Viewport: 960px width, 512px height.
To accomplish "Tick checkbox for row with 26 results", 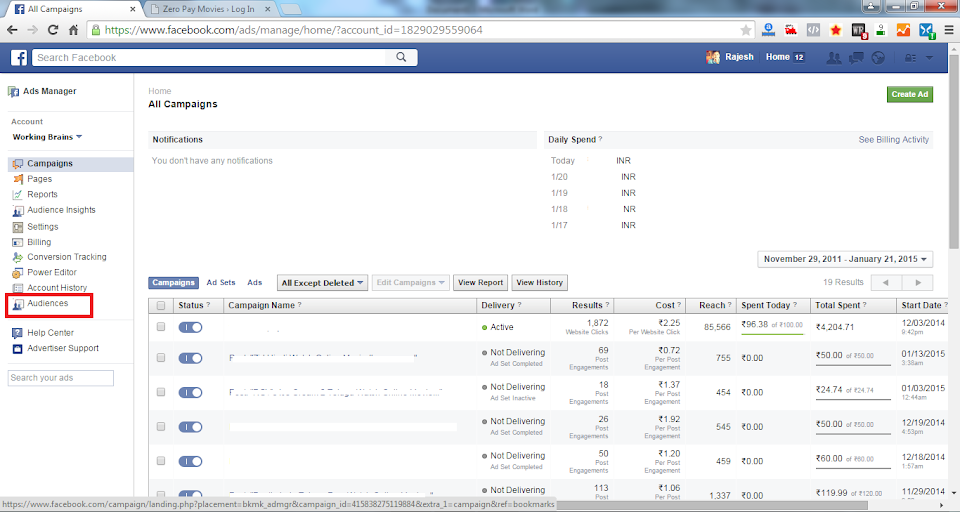I will pos(161,426).
